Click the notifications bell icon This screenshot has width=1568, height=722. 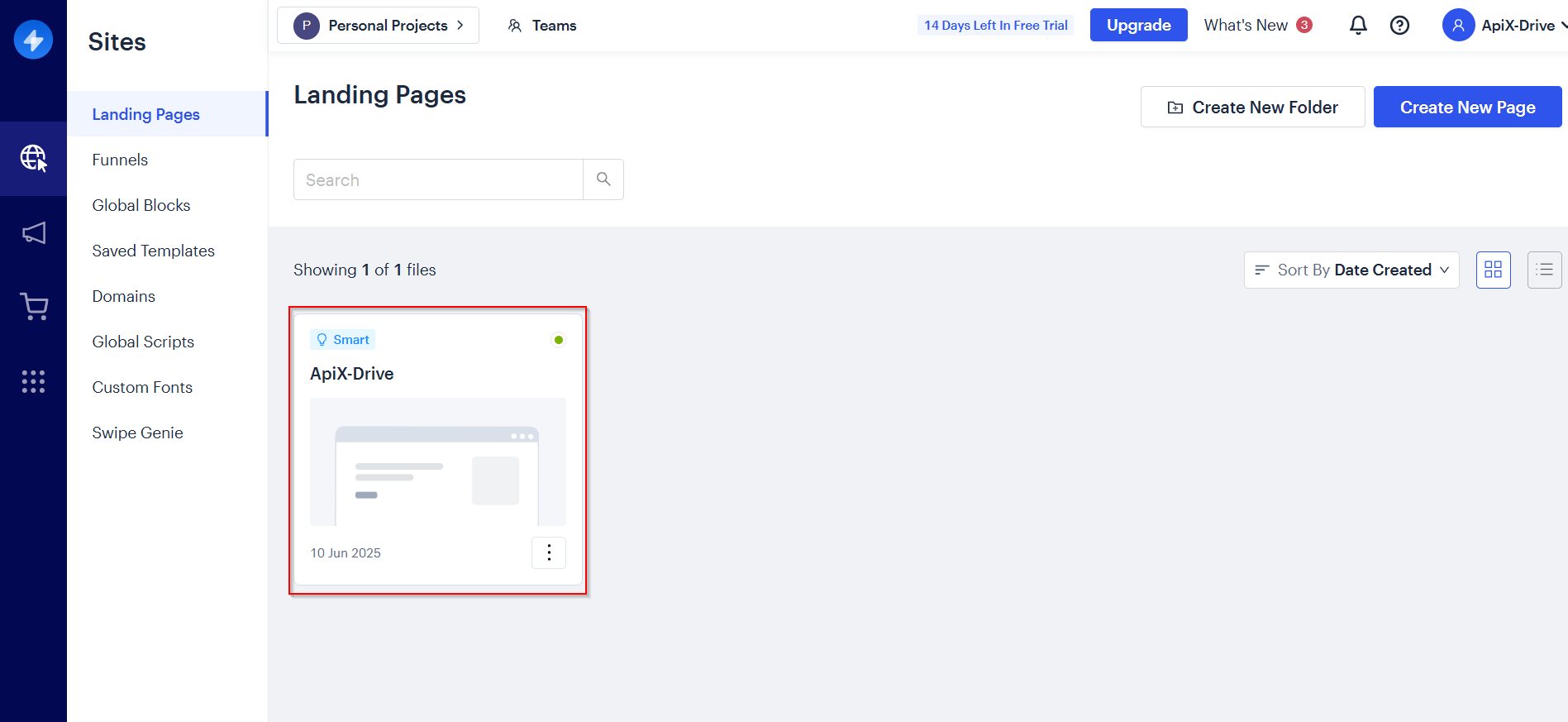(1358, 26)
